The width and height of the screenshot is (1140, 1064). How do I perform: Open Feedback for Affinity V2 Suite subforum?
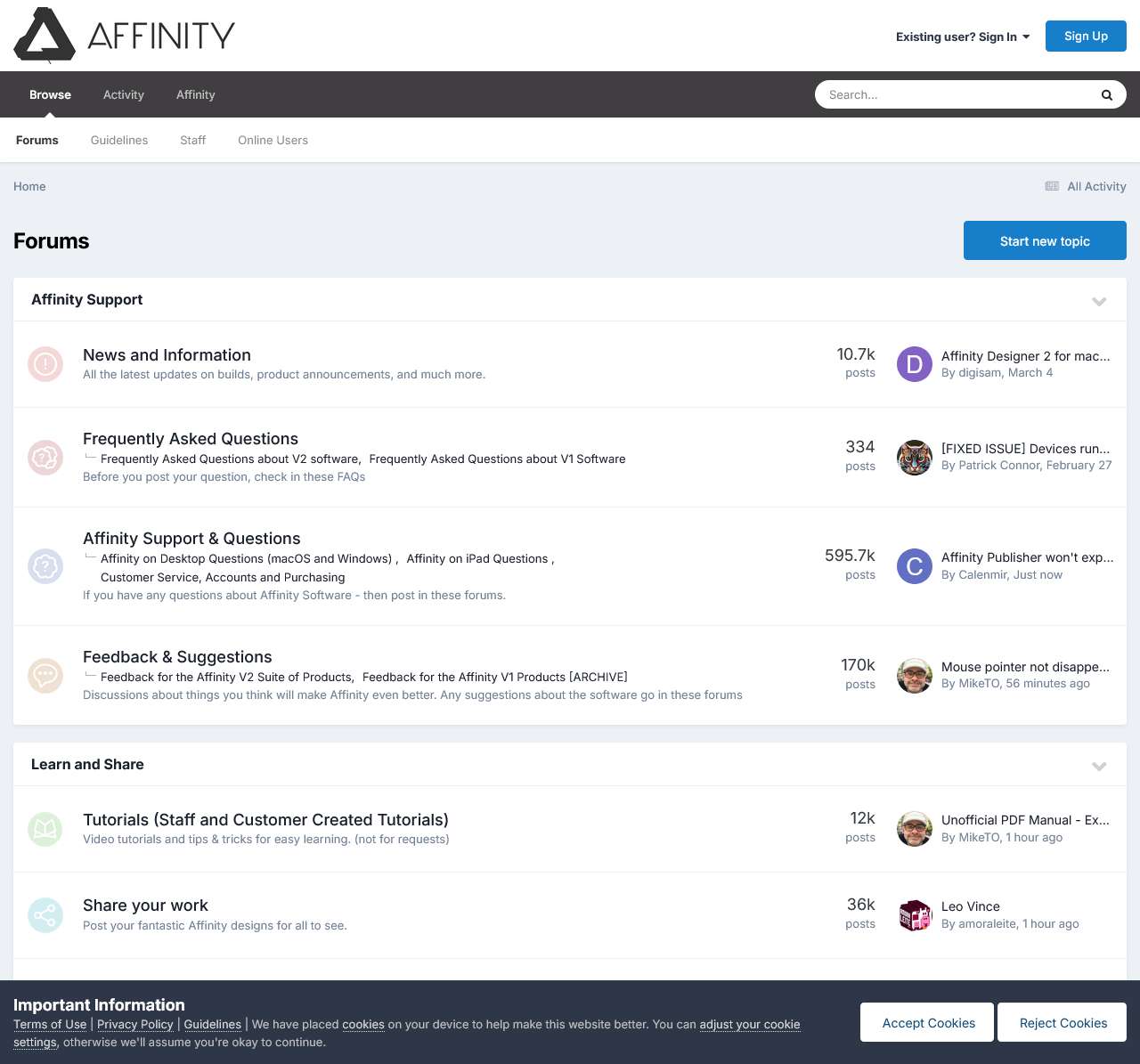point(226,677)
